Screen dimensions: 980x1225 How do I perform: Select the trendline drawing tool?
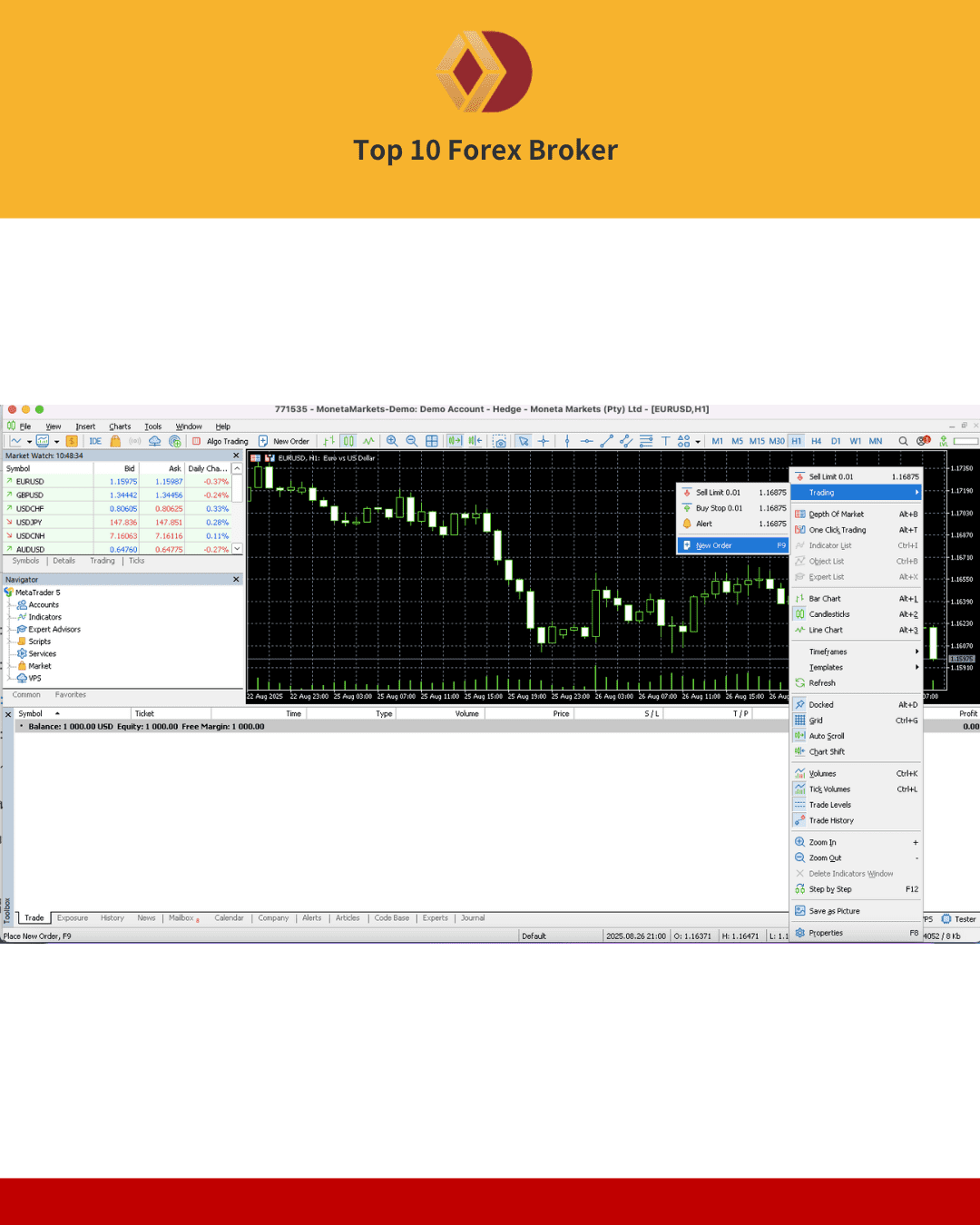606,441
